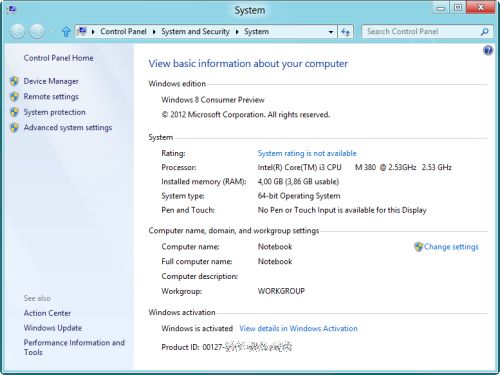This screenshot has height=375, width=500.
Task: Expand arrow before Control Panel breadcrumb
Action: coord(93,32)
